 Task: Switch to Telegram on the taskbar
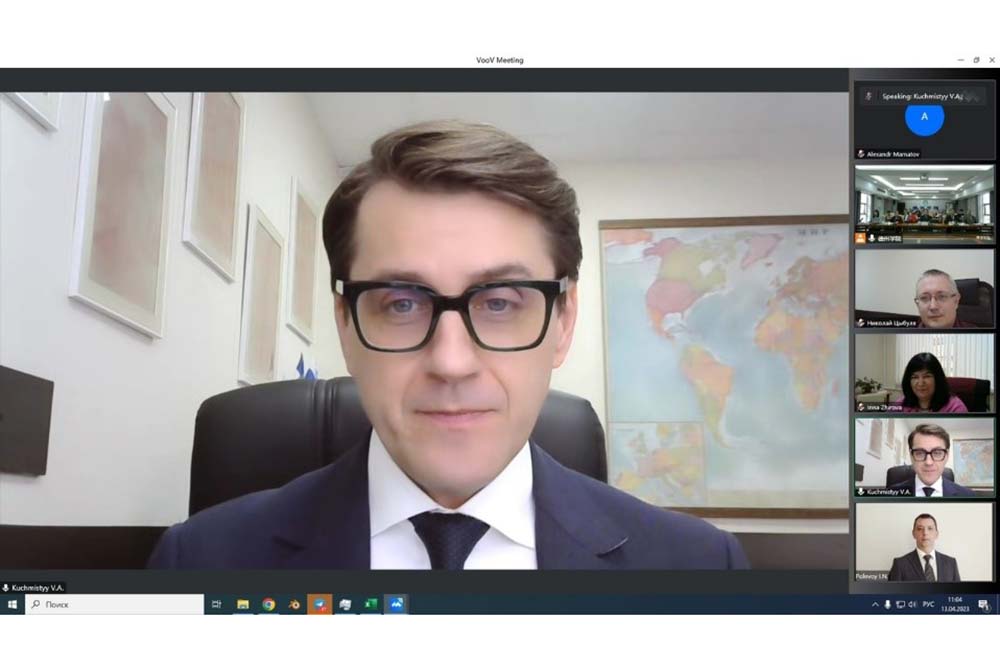320,604
